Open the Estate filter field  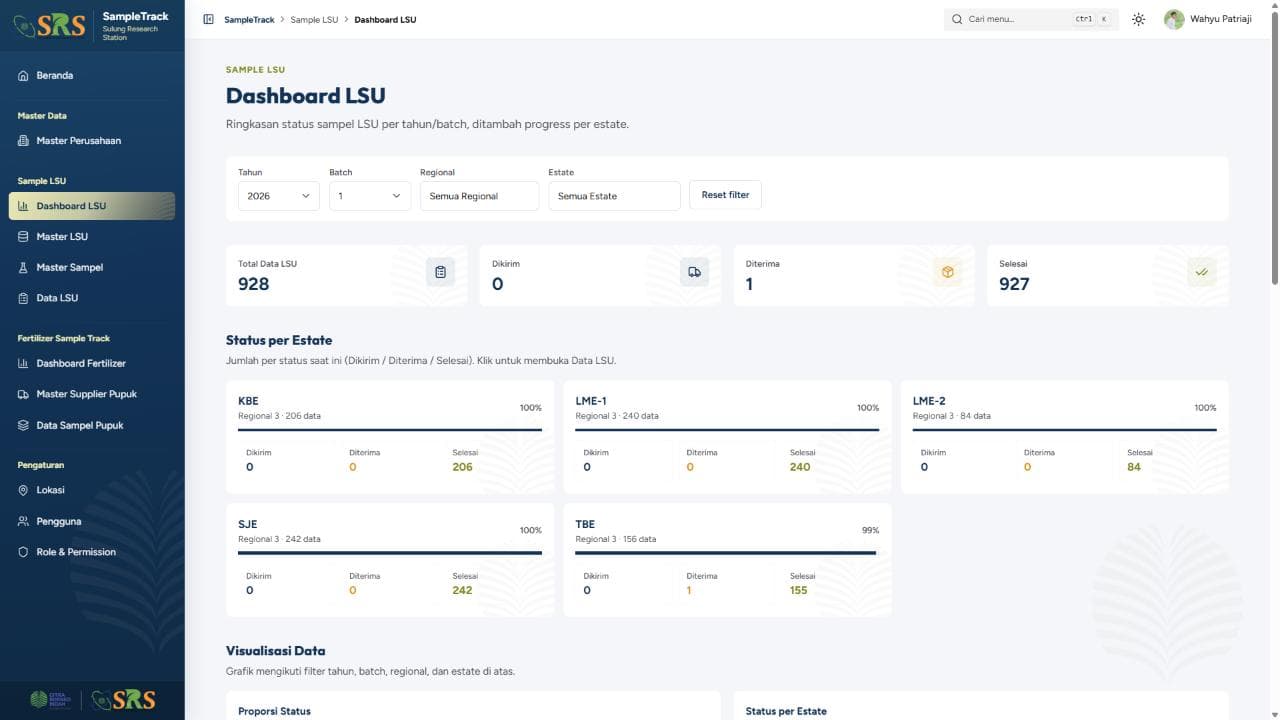coord(614,196)
